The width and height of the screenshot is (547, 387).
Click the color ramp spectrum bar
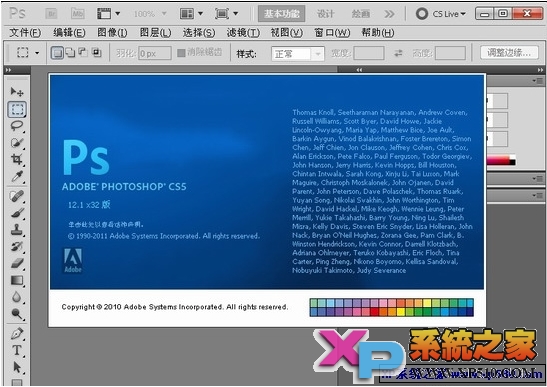click(x=501, y=161)
